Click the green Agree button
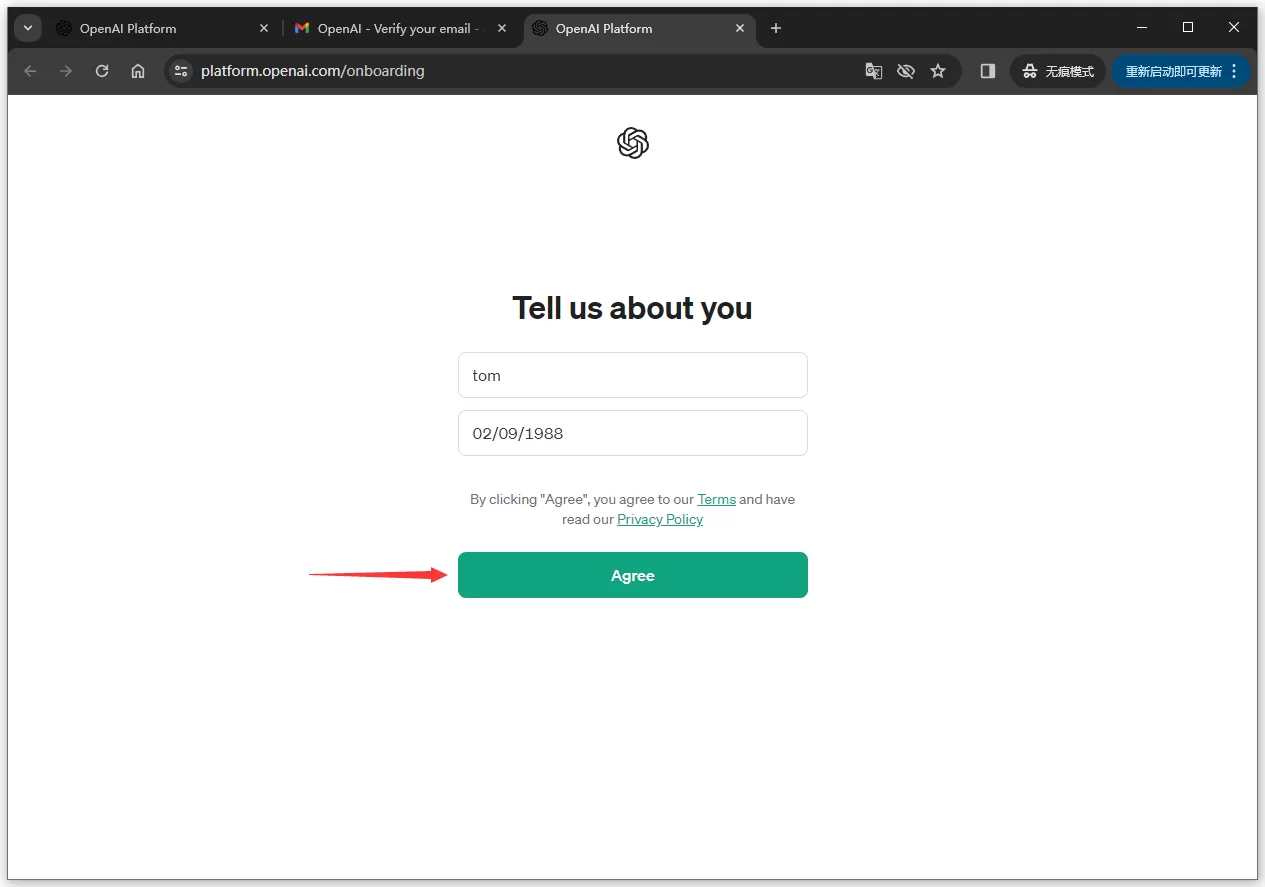The height and width of the screenshot is (887, 1265). point(632,575)
